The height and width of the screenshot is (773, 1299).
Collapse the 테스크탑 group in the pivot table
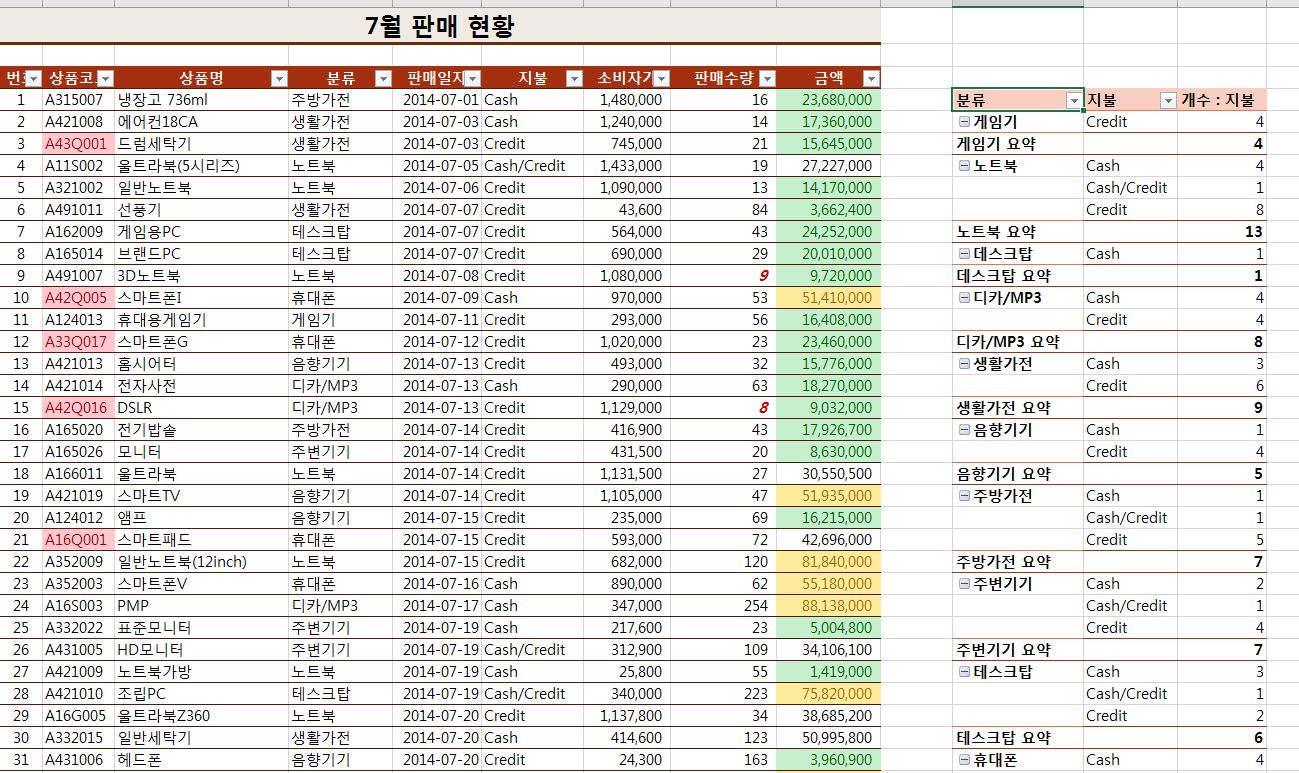tap(964, 672)
